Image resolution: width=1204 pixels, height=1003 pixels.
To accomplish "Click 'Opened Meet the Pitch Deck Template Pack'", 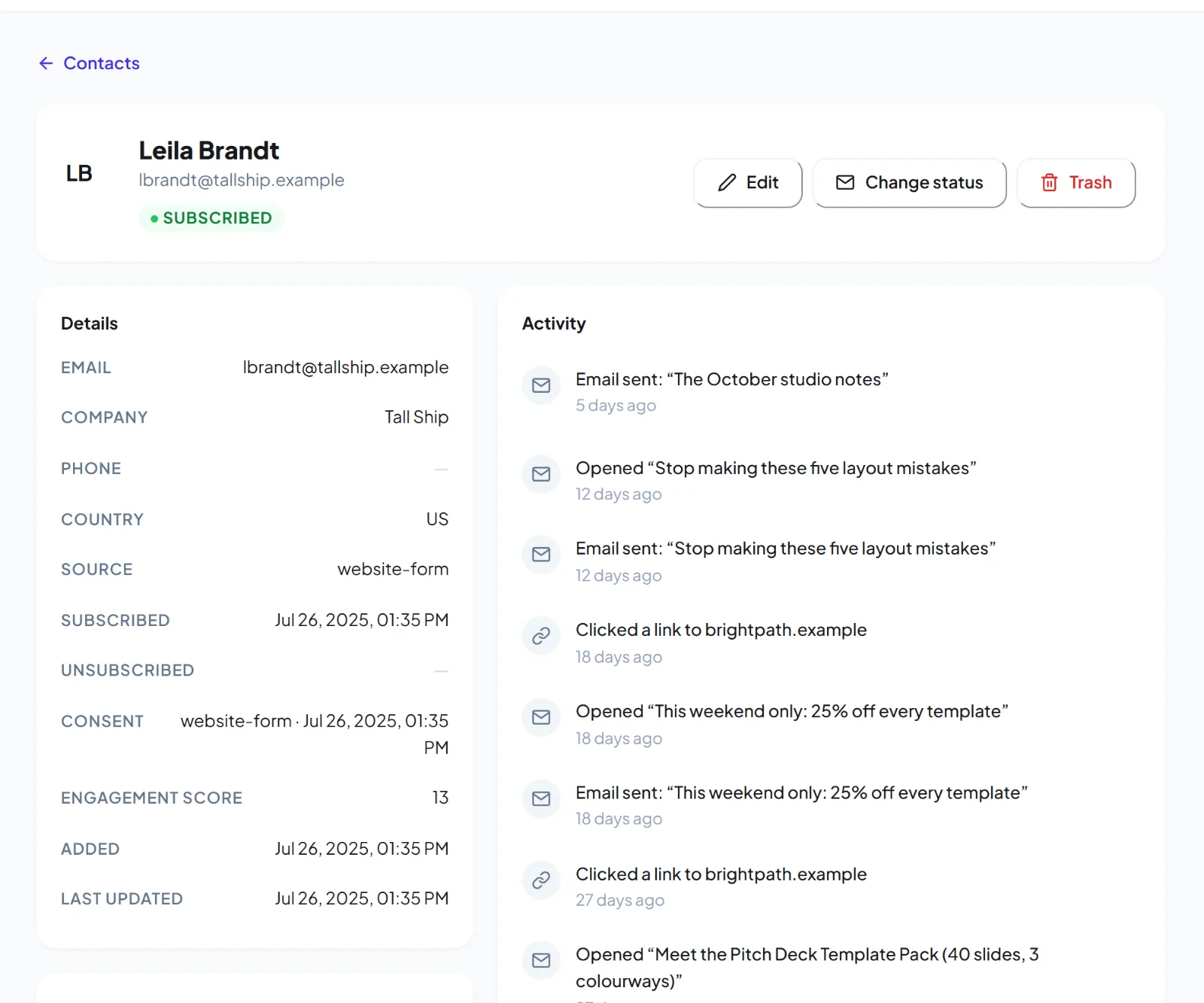I will pyautogui.click(x=807, y=968).
